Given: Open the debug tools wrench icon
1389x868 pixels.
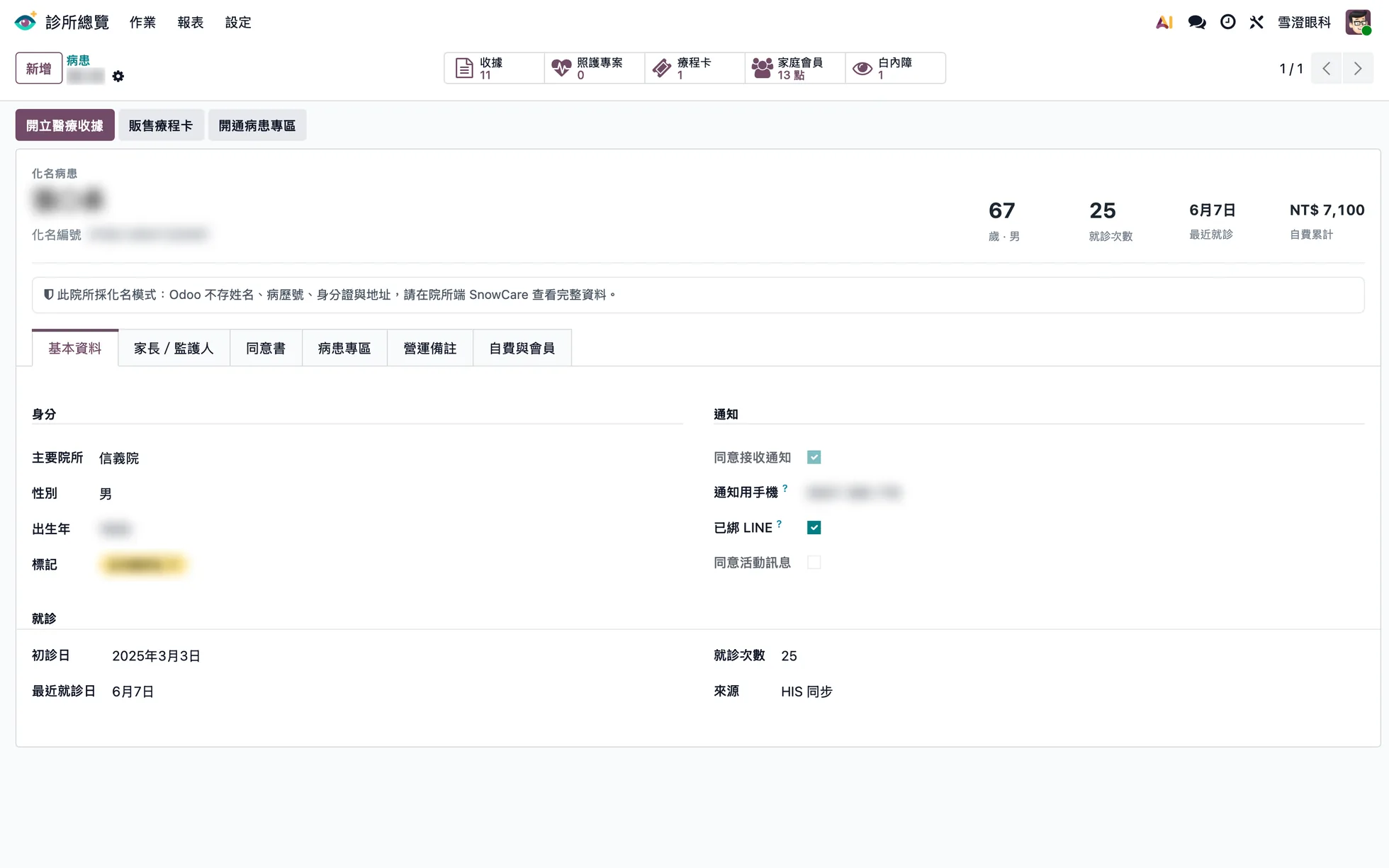Looking at the screenshot, I should click(x=1256, y=22).
